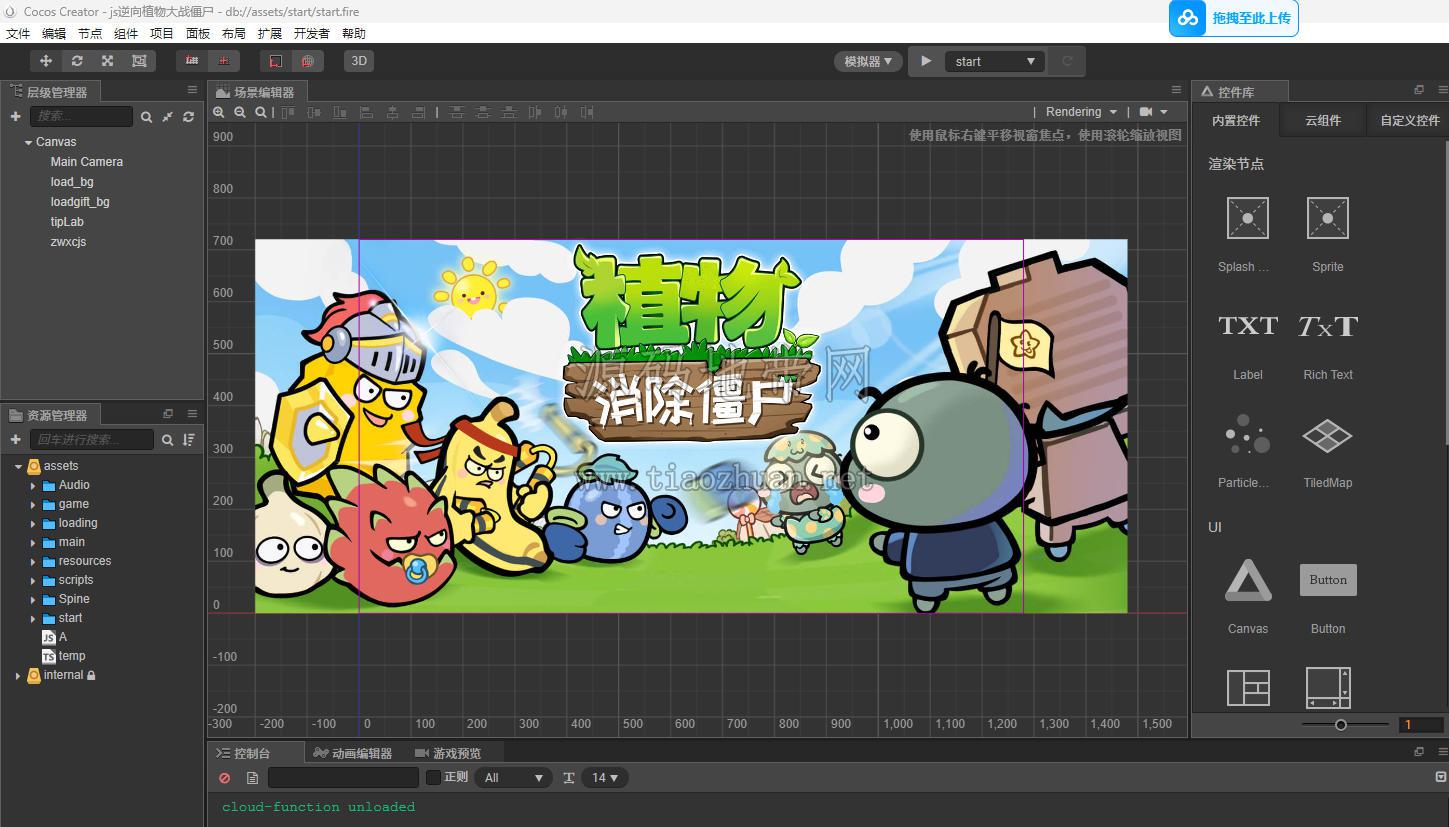This screenshot has width=1449, height=827.
Task: Focus the console filter input
Action: [343, 777]
